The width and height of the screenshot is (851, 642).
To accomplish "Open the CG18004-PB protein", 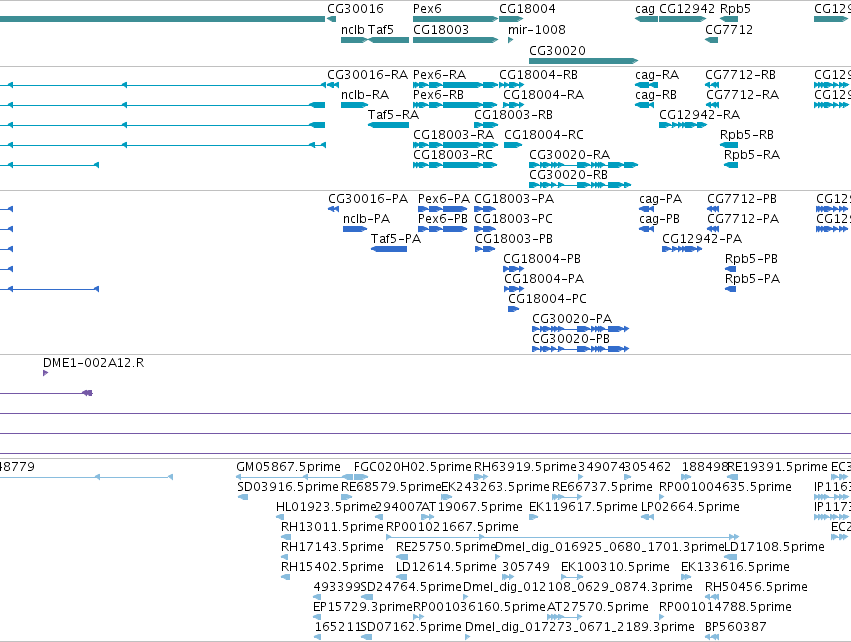I will pyautogui.click(x=513, y=269).
